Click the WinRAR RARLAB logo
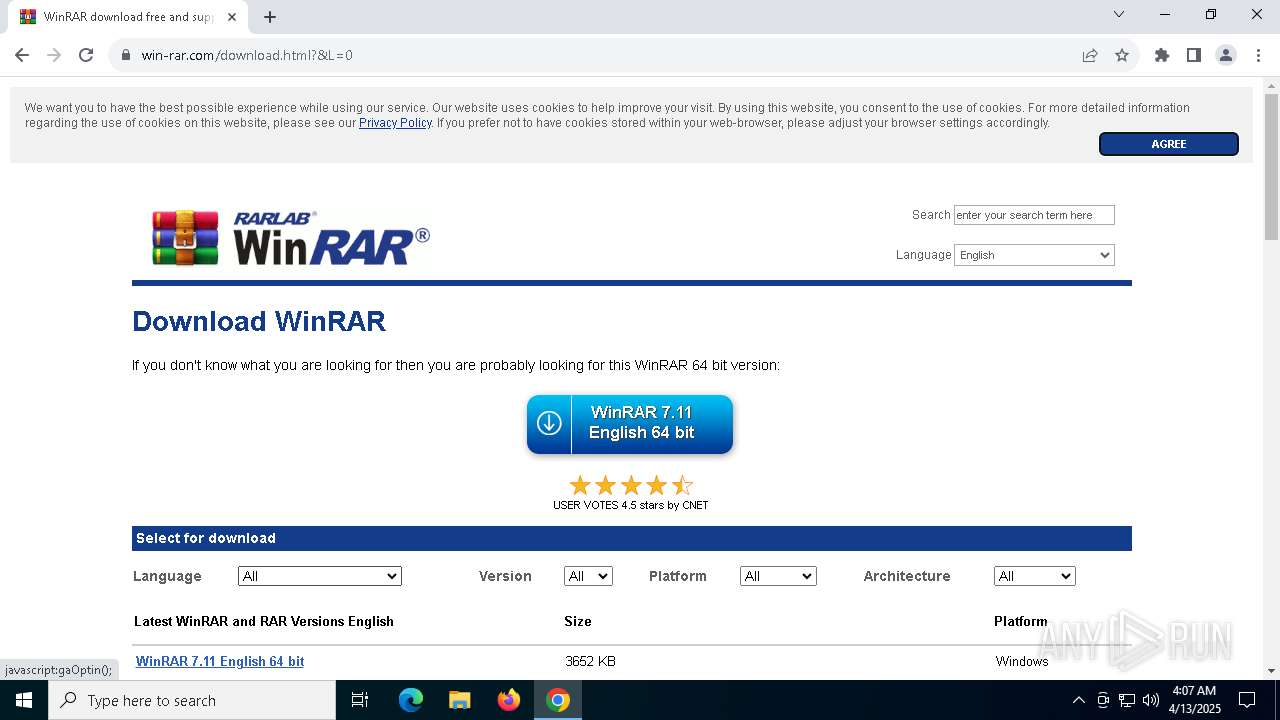This screenshot has height=720, width=1280. [291, 238]
